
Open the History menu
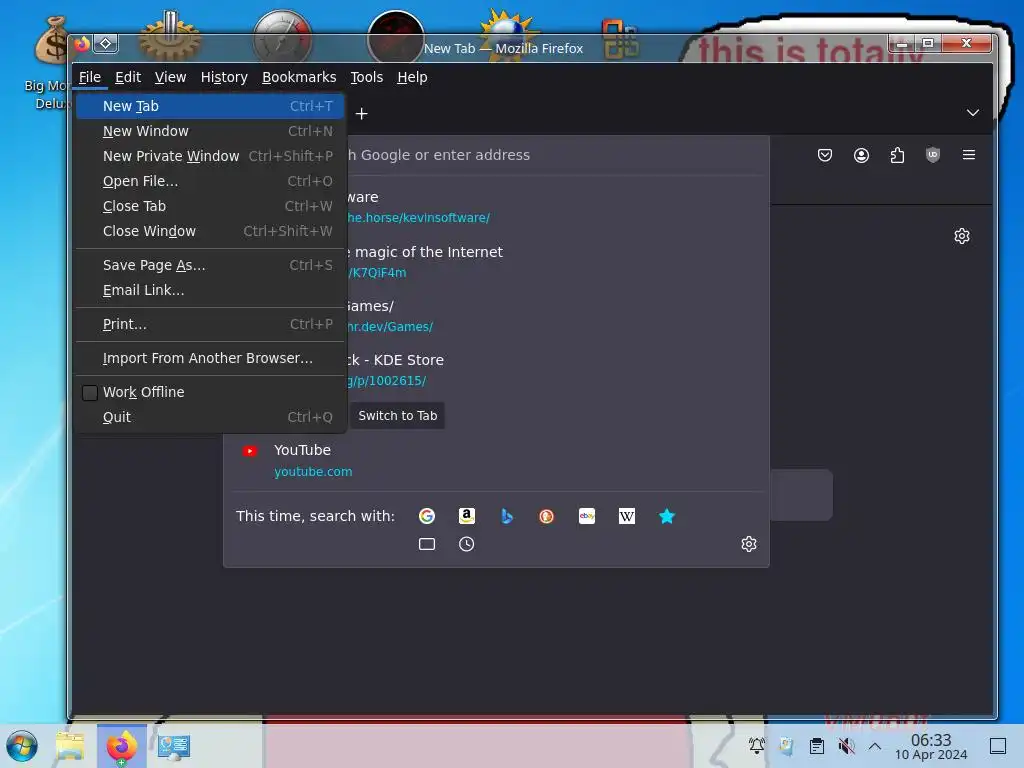click(224, 77)
